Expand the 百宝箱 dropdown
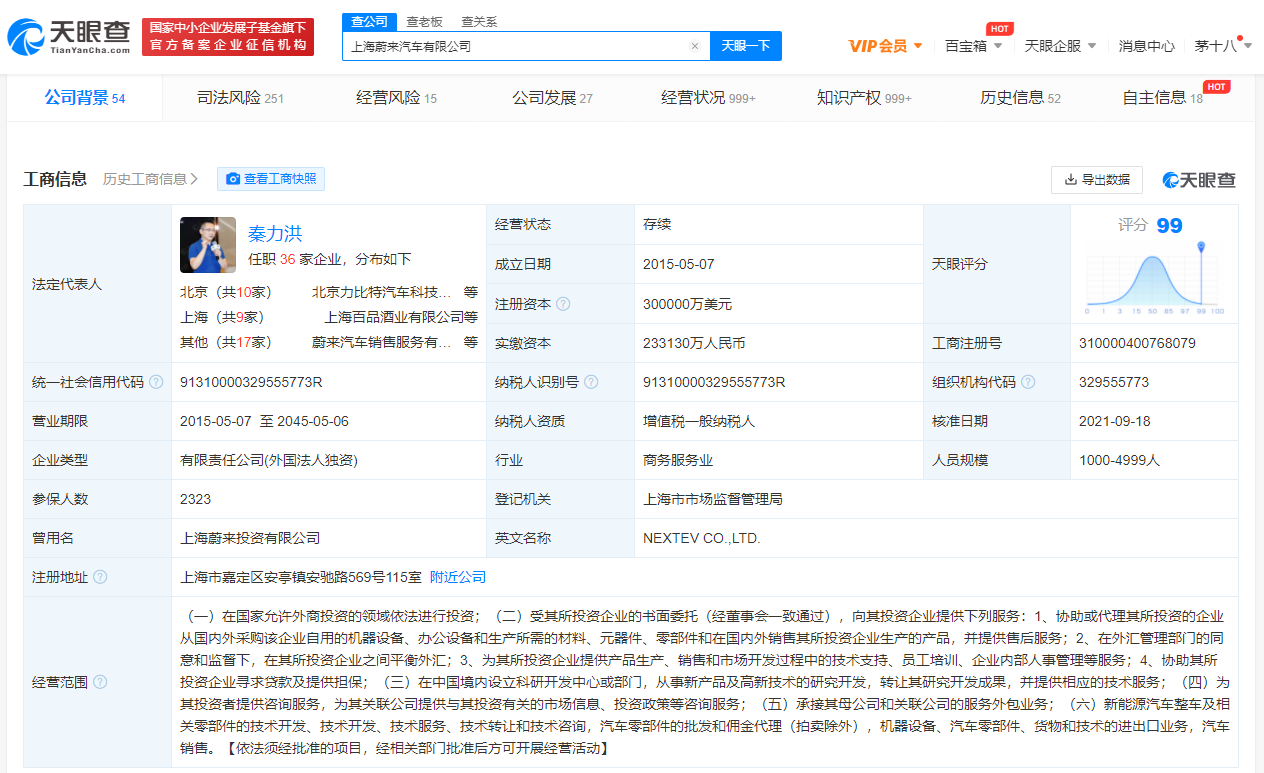This screenshot has height=773, width=1264. [973, 46]
